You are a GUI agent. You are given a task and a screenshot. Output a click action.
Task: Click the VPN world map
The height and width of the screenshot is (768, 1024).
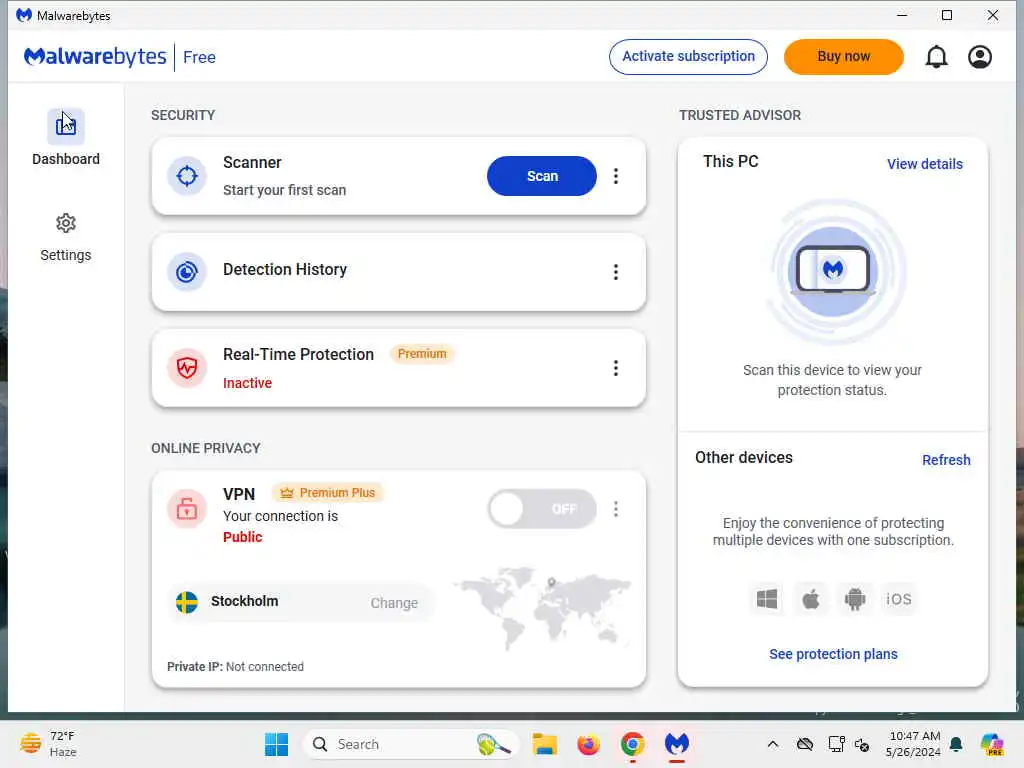(542, 607)
